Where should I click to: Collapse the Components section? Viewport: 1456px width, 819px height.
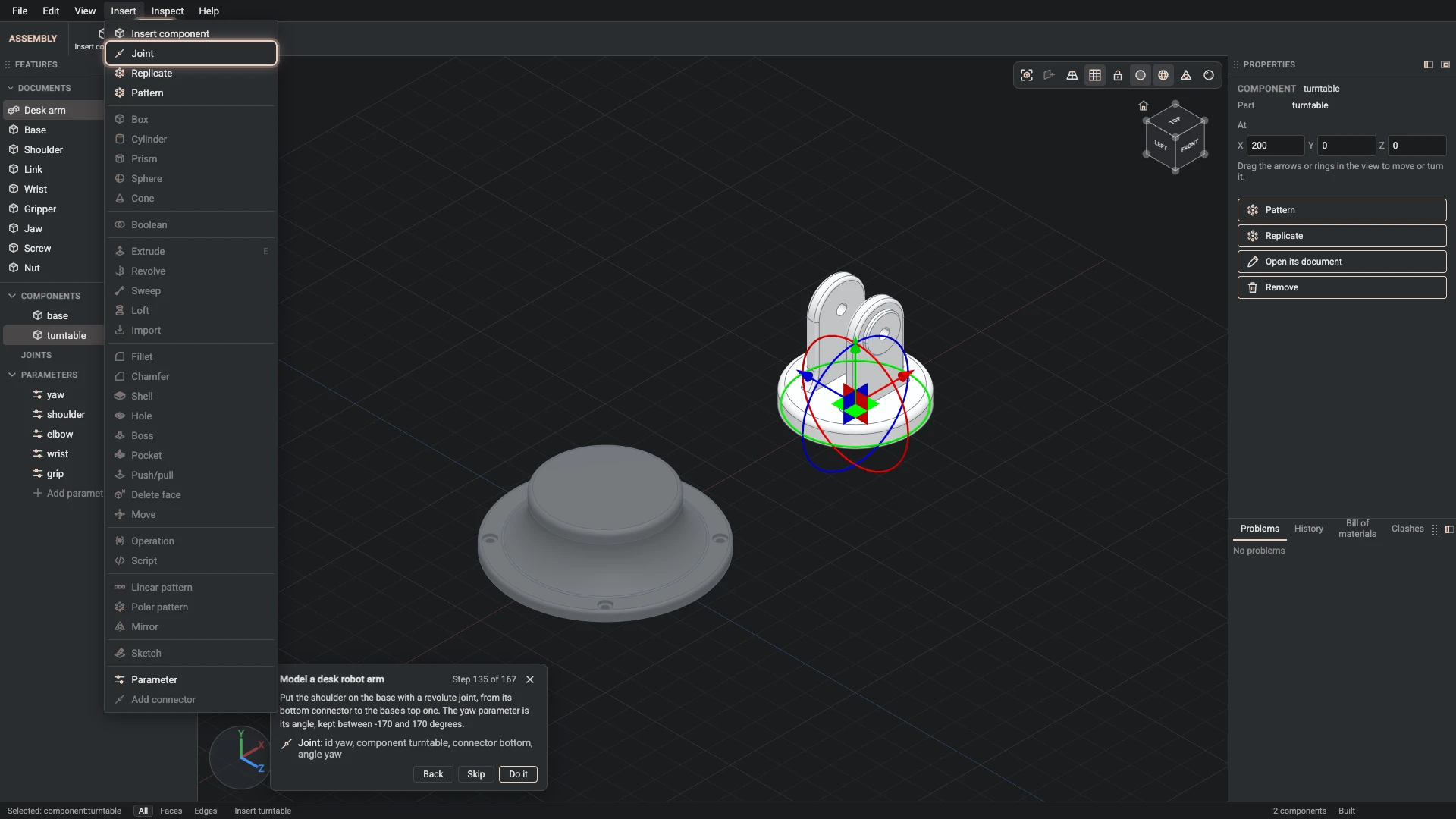pyautogui.click(x=12, y=296)
